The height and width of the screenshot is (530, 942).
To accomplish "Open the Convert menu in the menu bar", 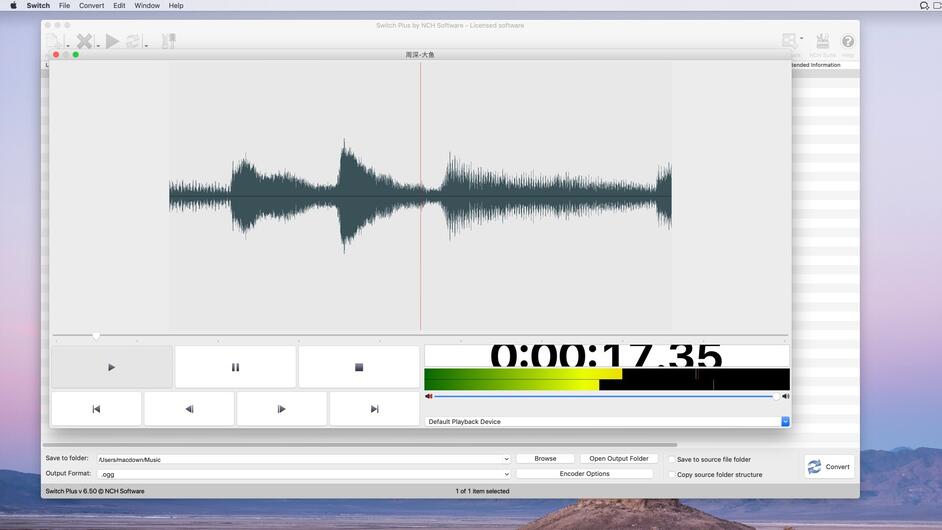I will (91, 5).
